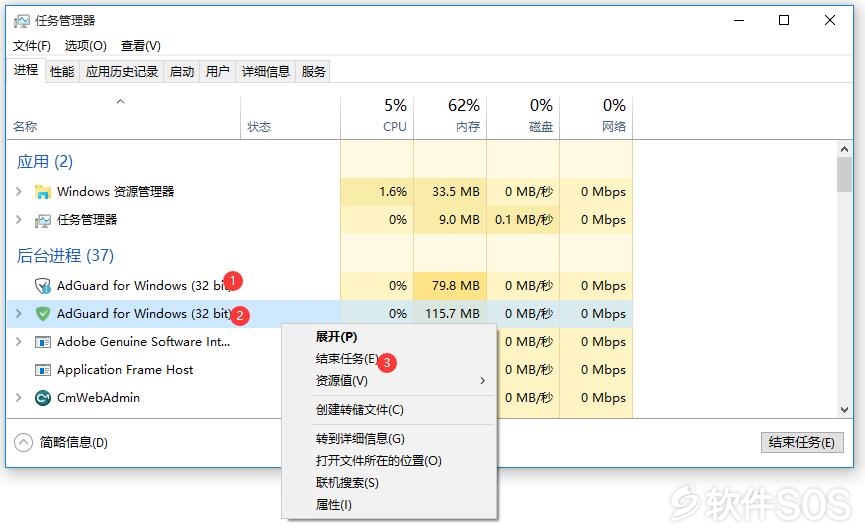
Task: Sort by the CPU column header
Action: (x=377, y=116)
